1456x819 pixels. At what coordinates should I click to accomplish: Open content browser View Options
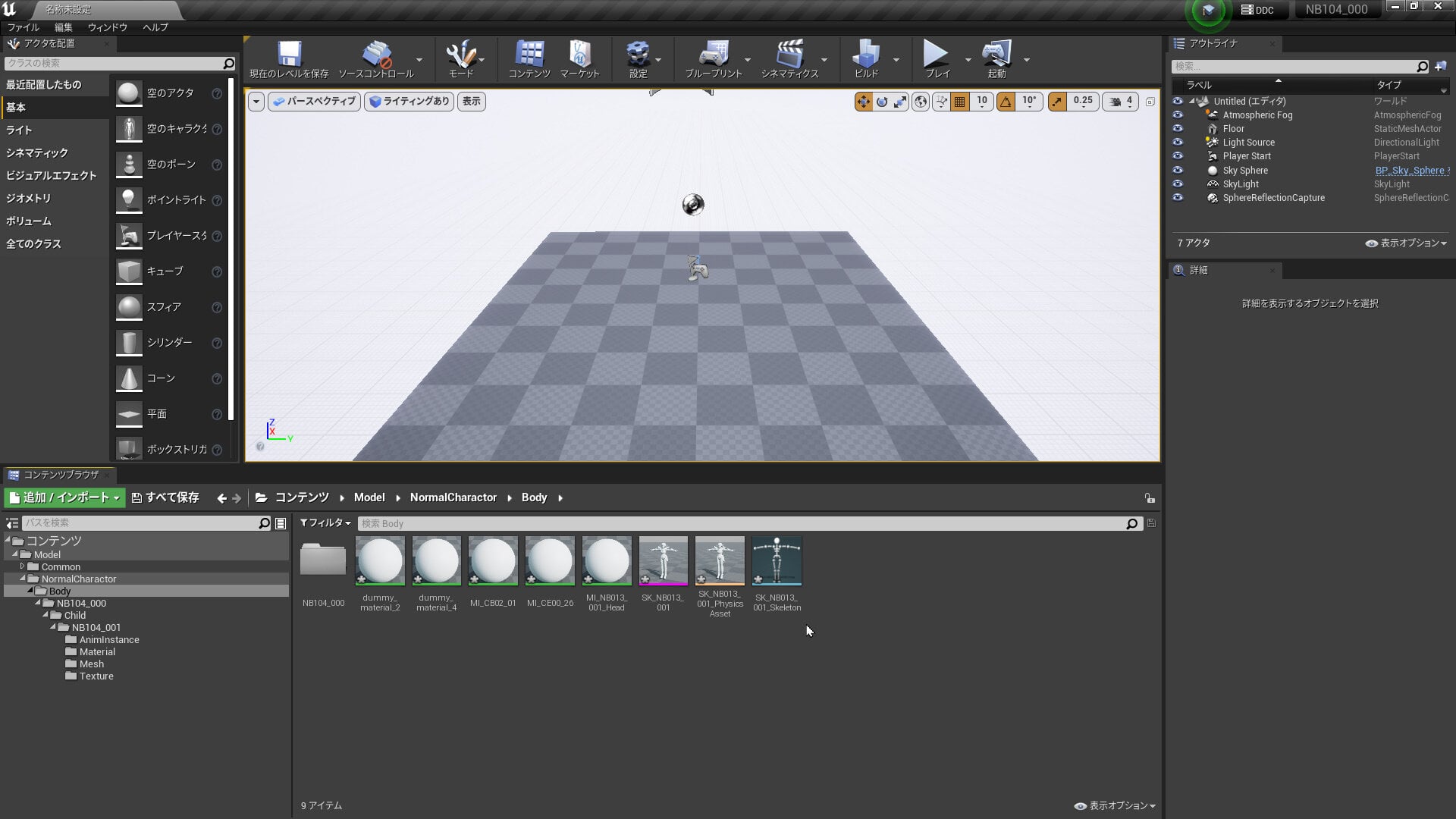click(x=1115, y=806)
